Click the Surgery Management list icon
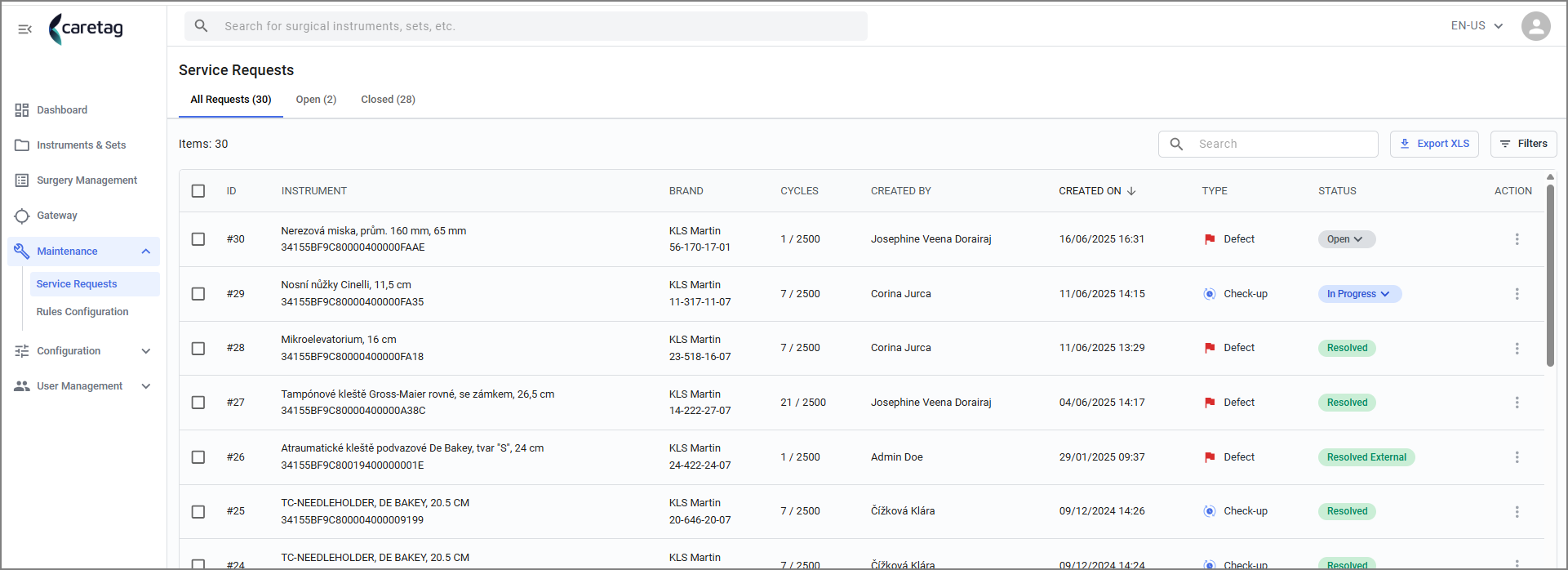The width and height of the screenshot is (1568, 570). [x=22, y=180]
